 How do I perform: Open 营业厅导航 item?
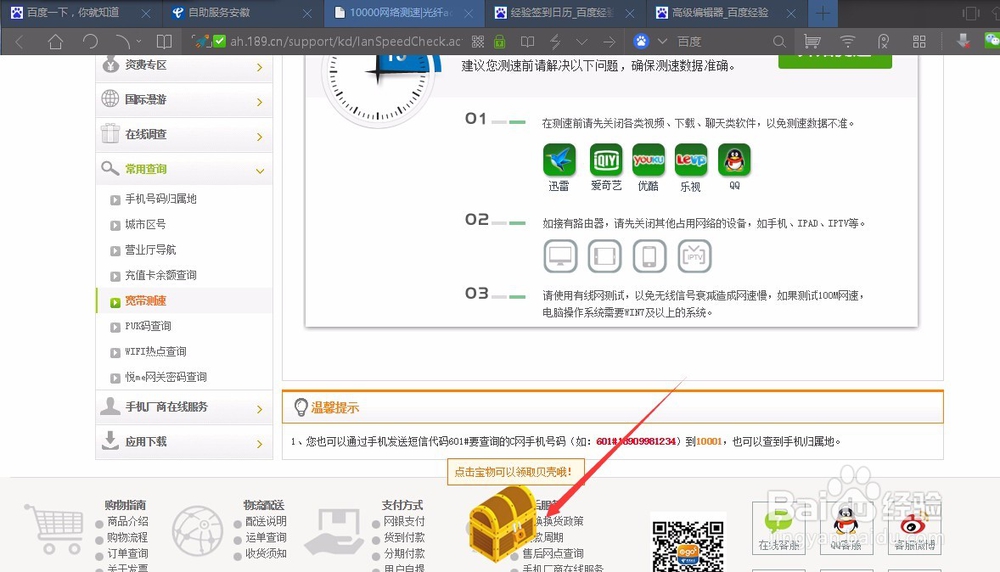pos(150,250)
